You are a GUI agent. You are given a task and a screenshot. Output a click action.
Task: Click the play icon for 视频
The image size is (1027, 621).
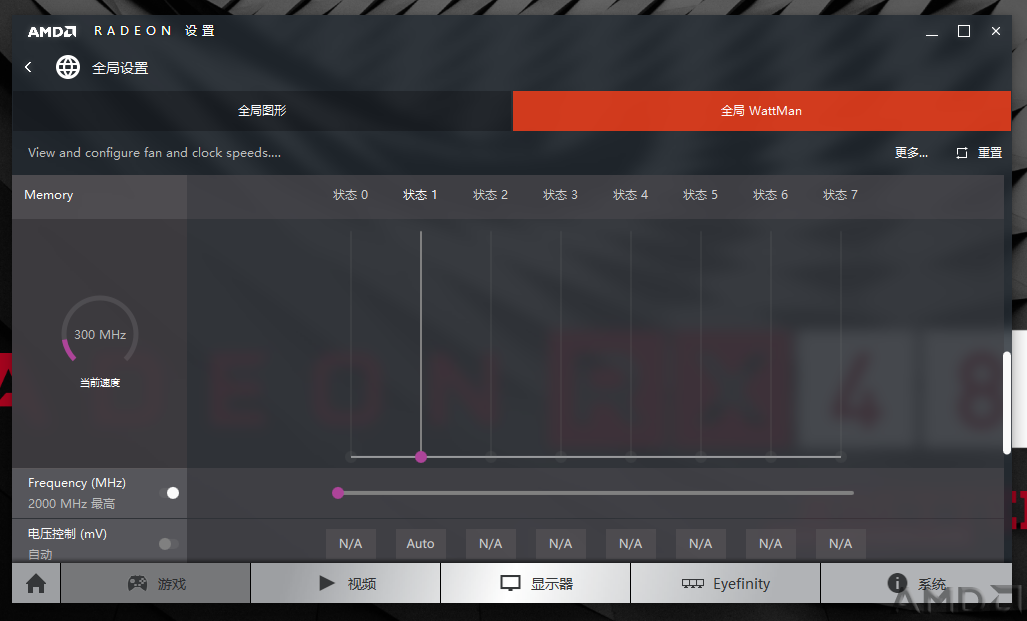tap(327, 582)
